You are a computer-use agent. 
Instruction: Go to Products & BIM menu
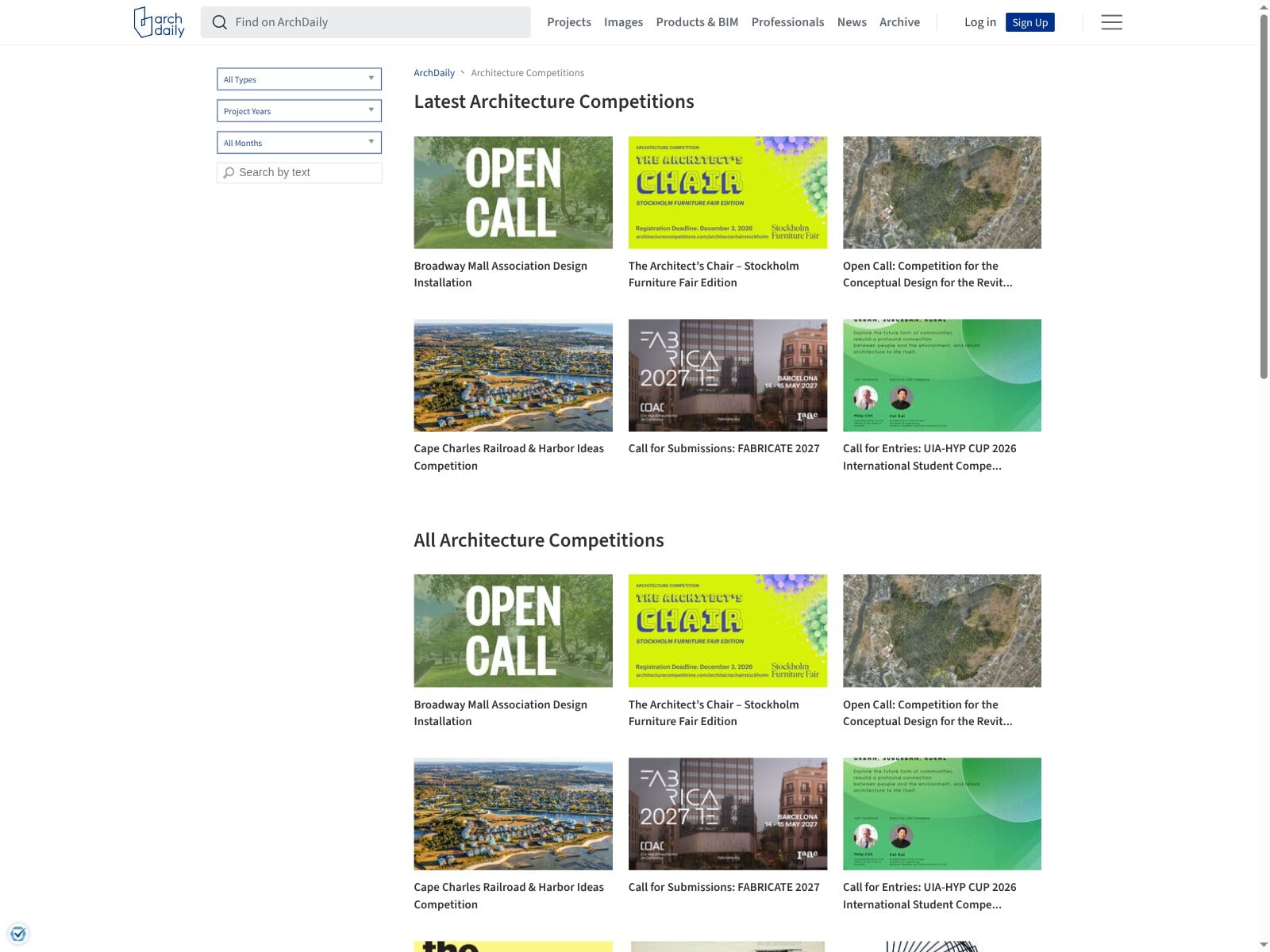click(x=697, y=22)
